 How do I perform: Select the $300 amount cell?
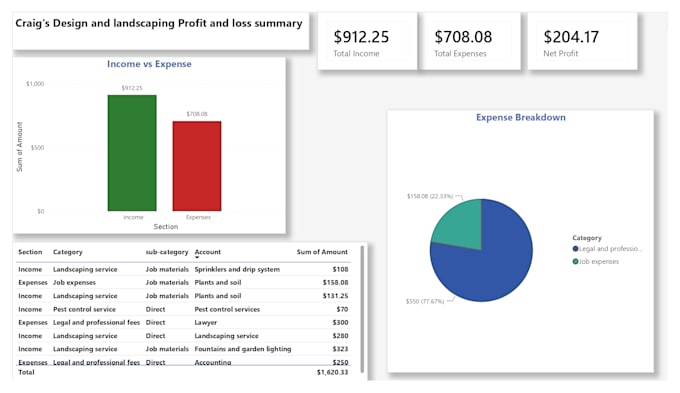[x=340, y=322]
